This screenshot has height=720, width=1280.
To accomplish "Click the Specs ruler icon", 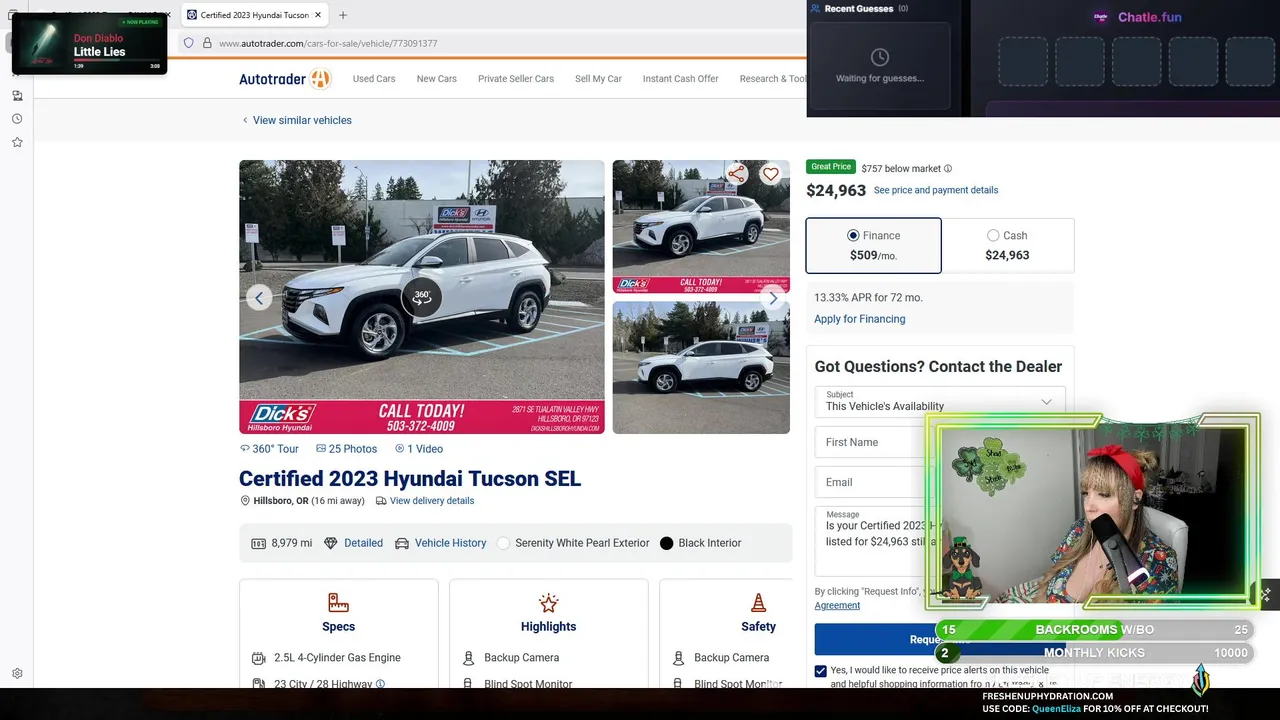I will (x=338, y=602).
